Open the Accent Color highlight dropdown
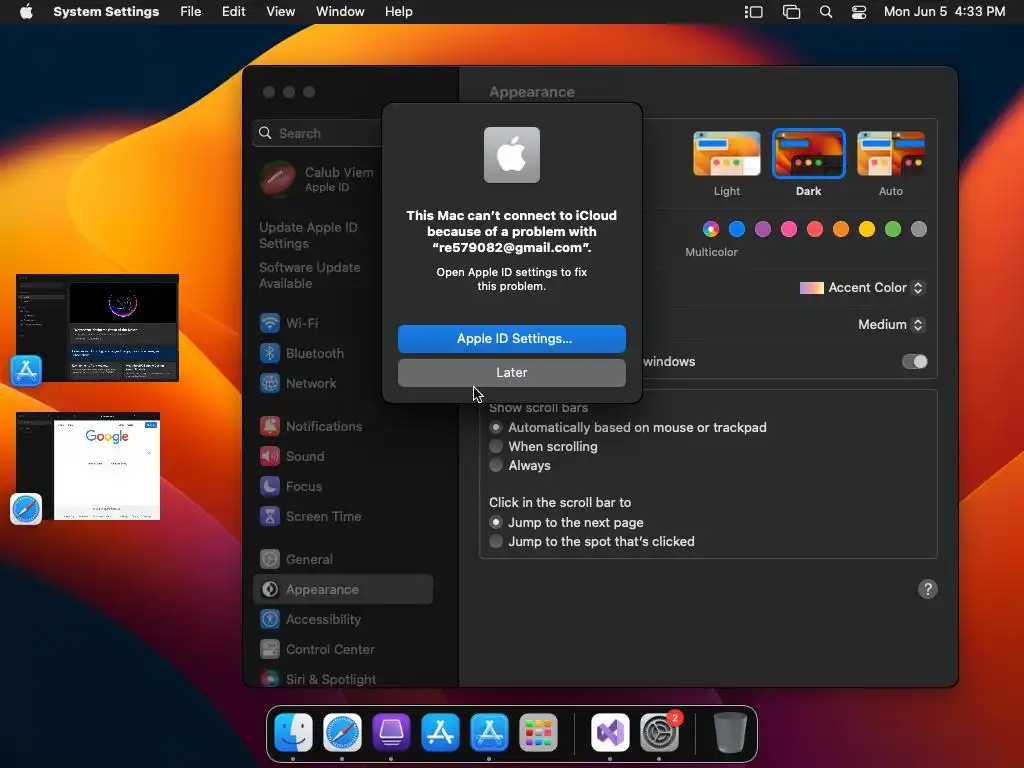Screen dimensions: 1024x768 click(862, 288)
